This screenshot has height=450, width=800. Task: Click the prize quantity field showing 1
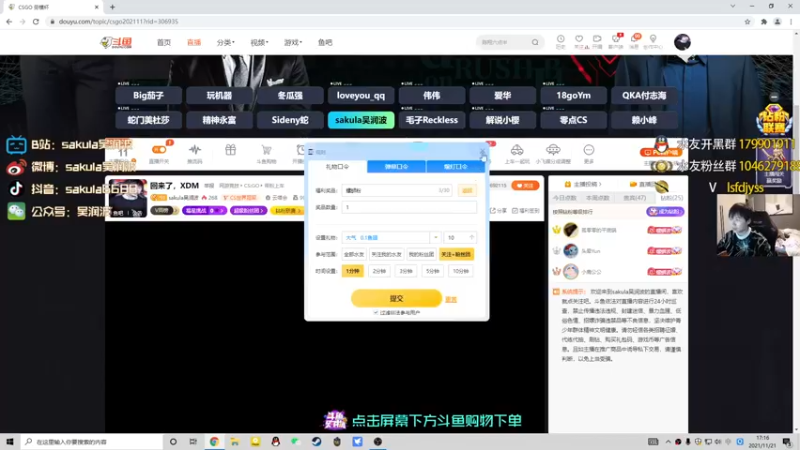click(x=409, y=207)
